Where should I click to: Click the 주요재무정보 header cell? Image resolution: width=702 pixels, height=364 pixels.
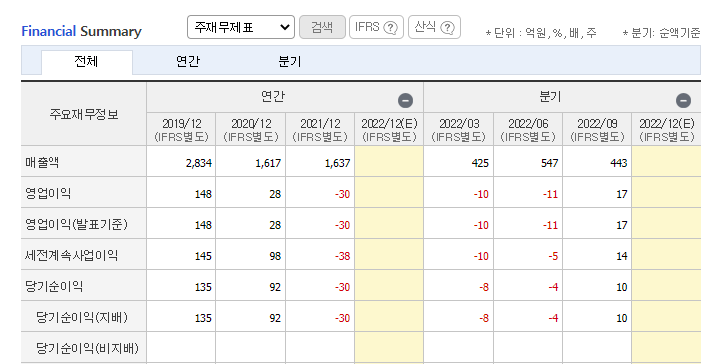pyautogui.click(x=84, y=114)
